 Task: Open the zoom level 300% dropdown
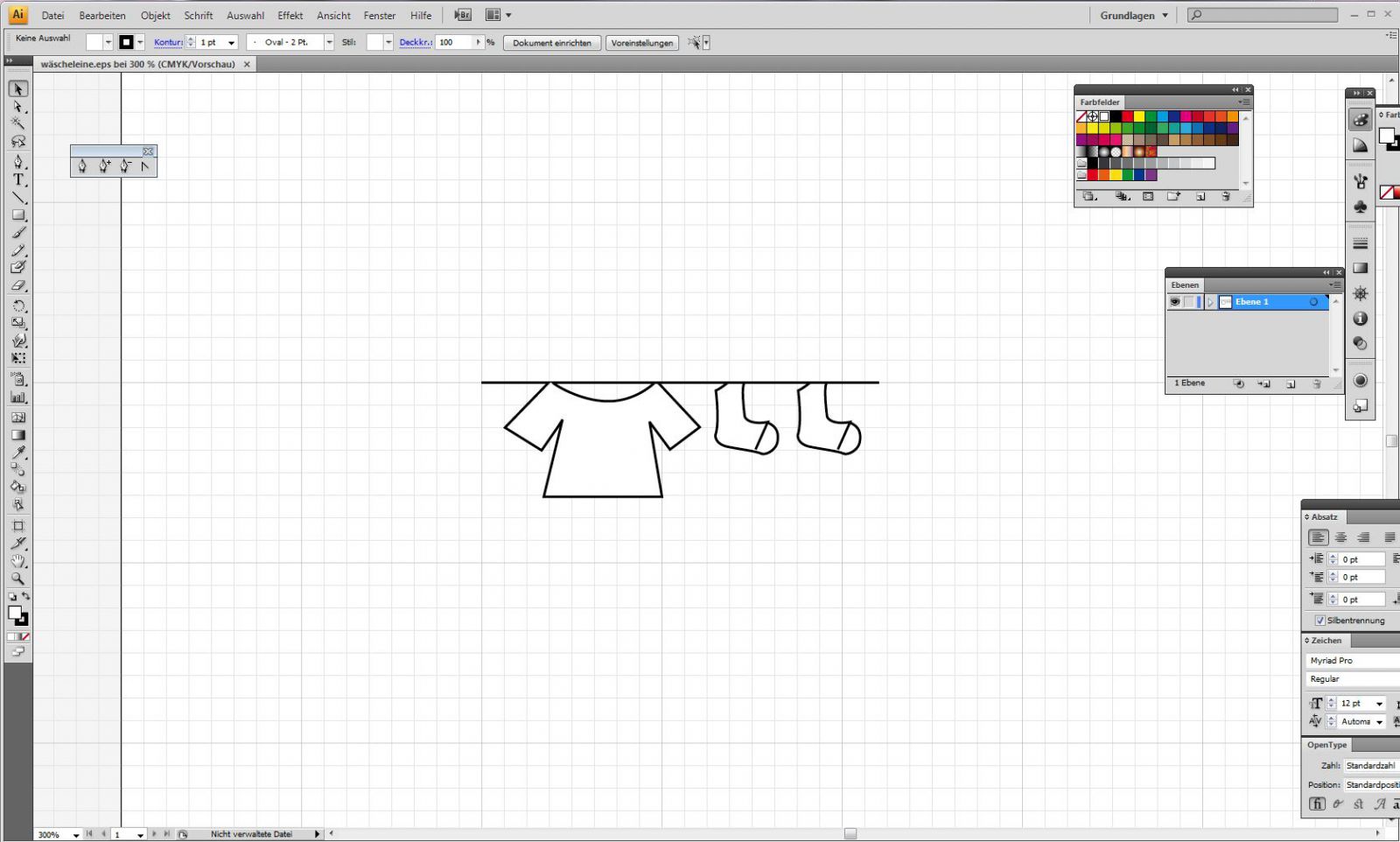point(76,835)
